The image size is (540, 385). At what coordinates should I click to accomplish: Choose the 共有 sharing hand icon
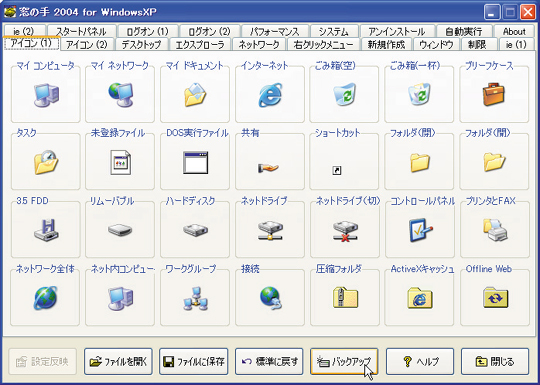pyautogui.click(x=268, y=168)
